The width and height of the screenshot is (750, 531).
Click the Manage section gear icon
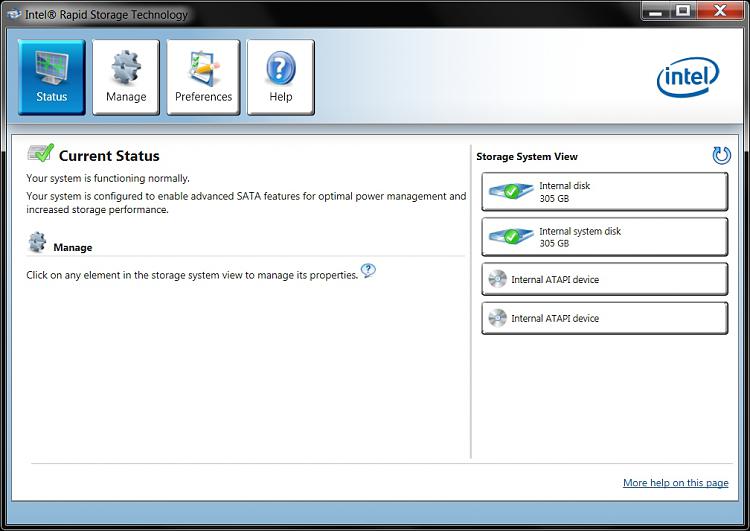[x=37, y=243]
